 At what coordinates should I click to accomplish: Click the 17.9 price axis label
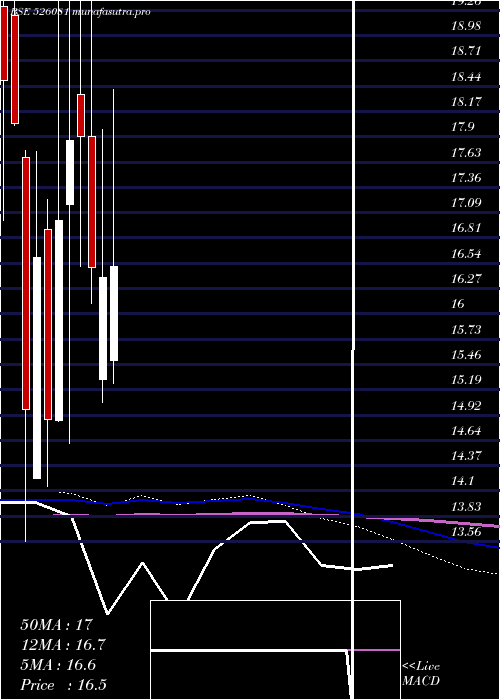[462, 127]
